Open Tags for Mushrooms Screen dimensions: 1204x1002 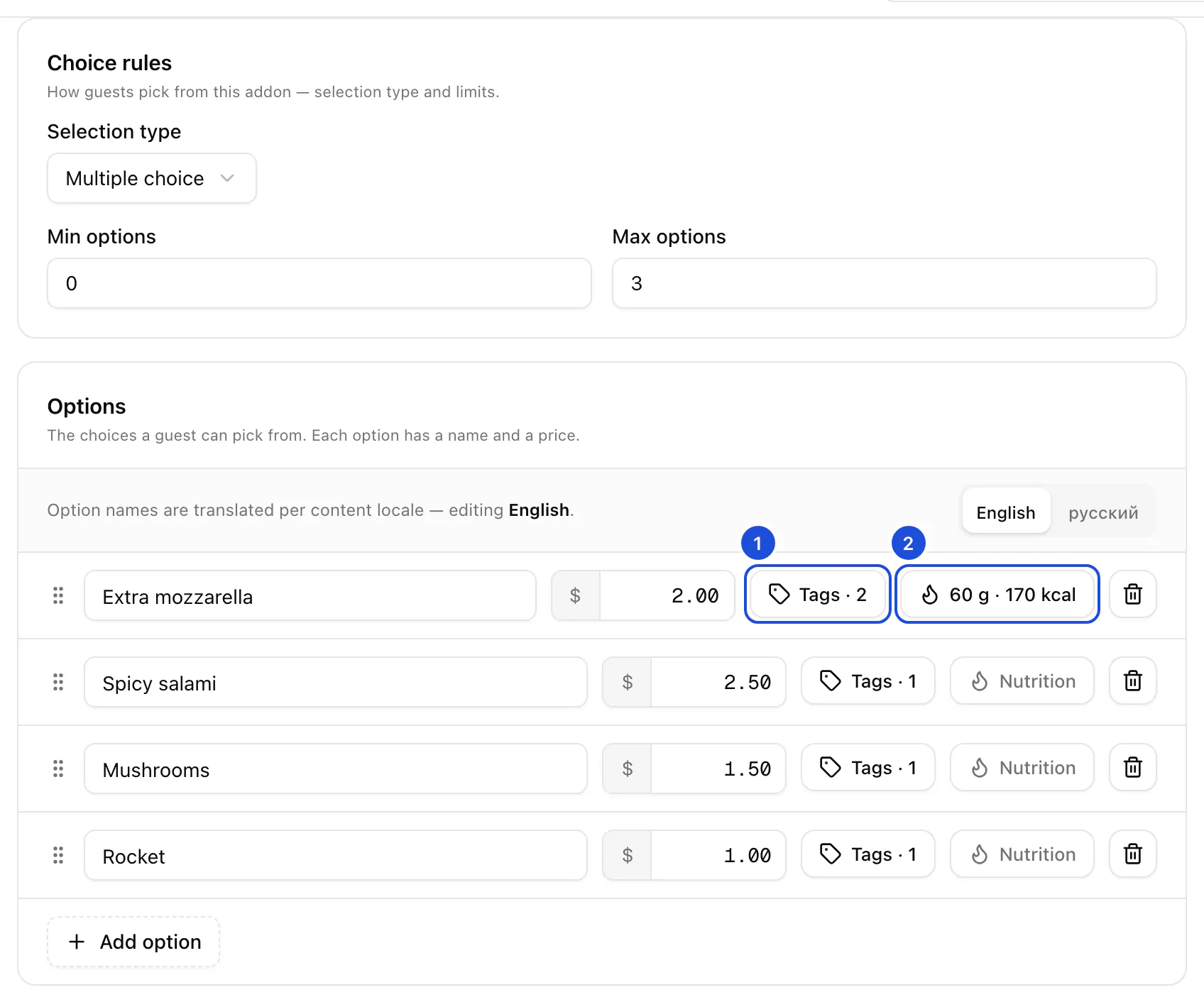(x=868, y=767)
